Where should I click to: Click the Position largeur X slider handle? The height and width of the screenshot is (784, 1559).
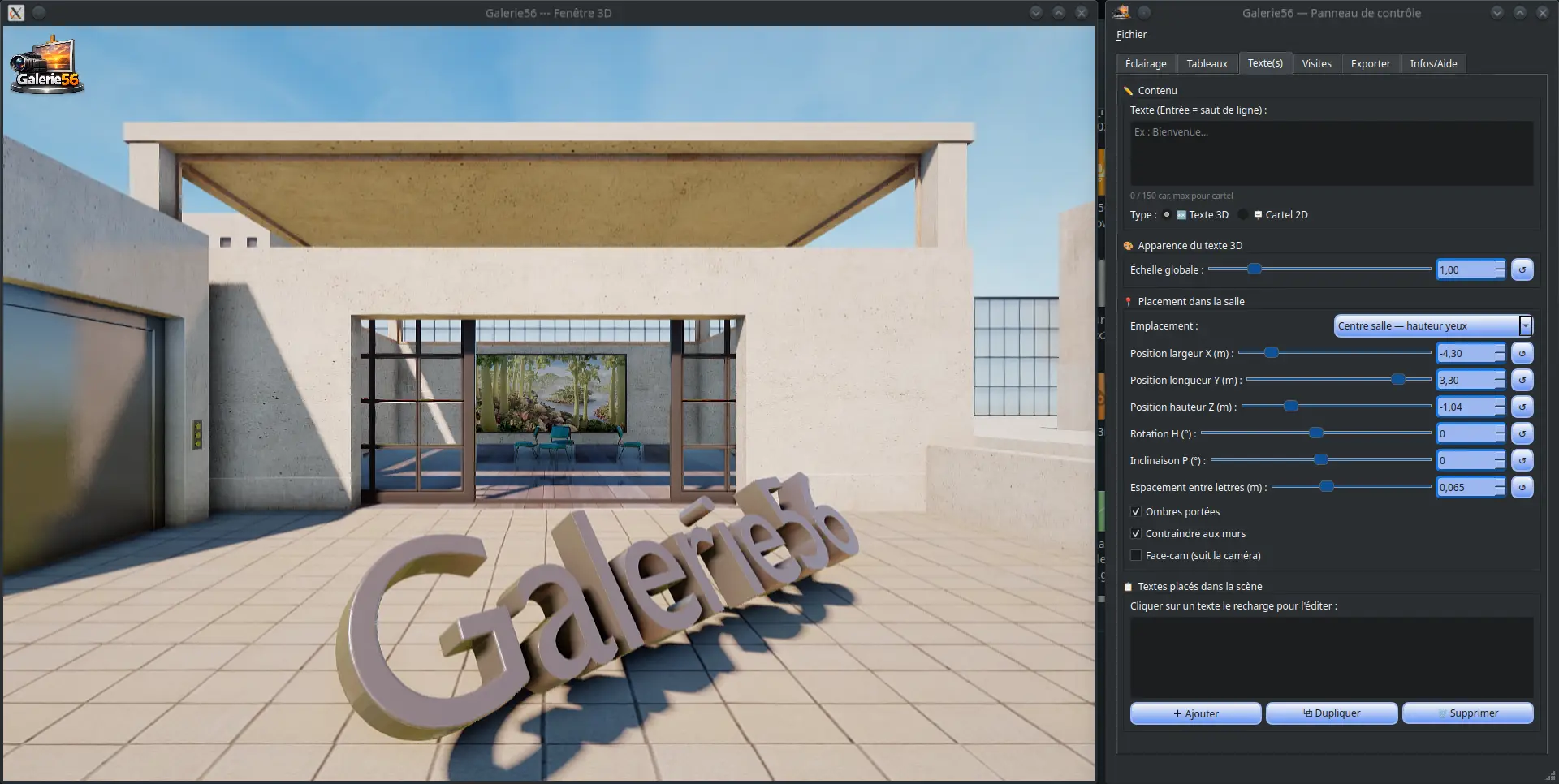[x=1272, y=352]
